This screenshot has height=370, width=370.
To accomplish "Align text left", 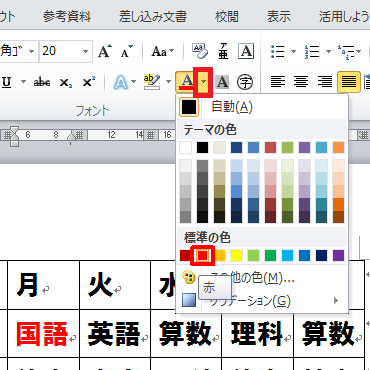I will 278,81.
